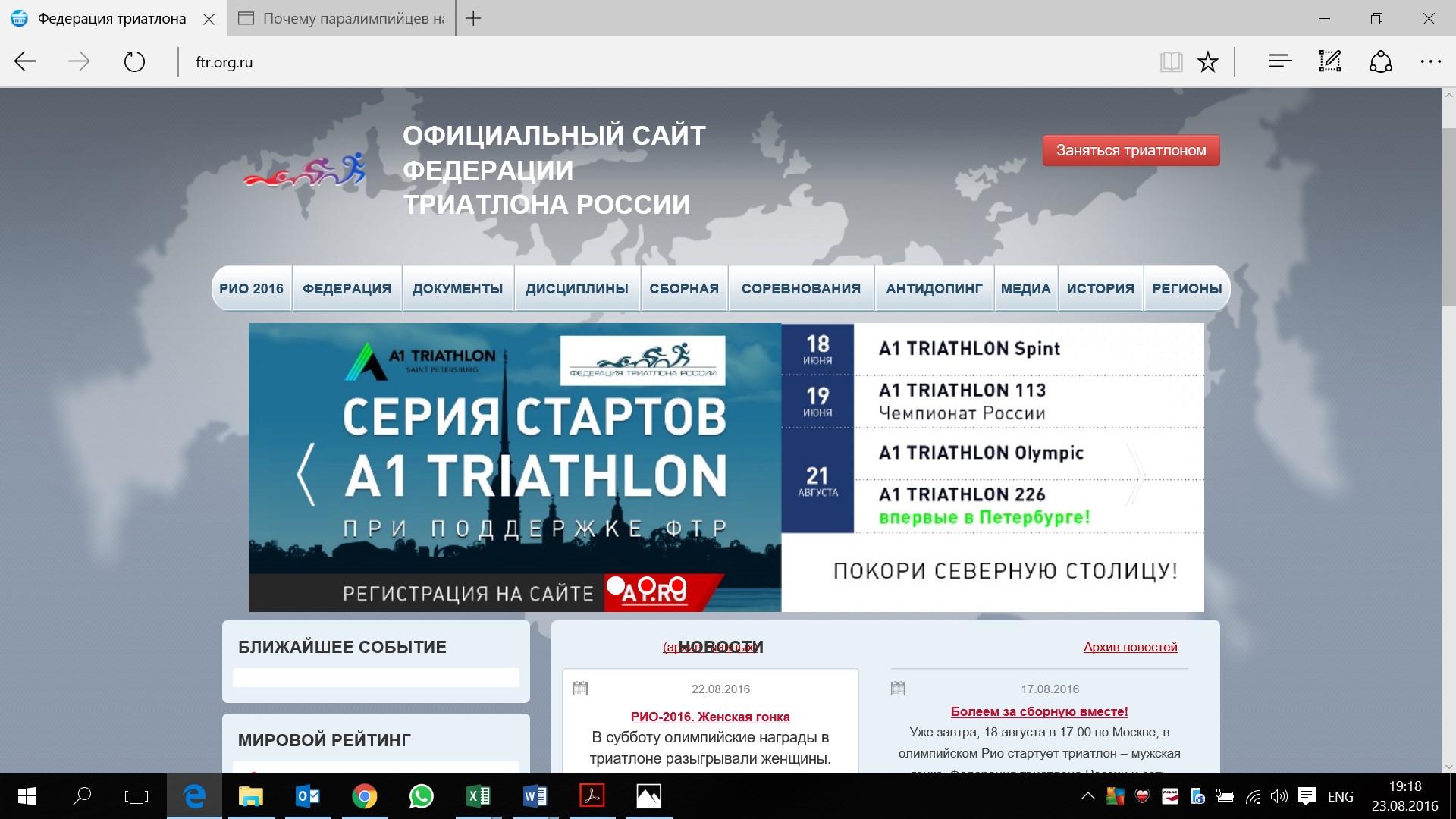Open Outlook from taskbar
This screenshot has width=1456, height=819.
[x=308, y=796]
